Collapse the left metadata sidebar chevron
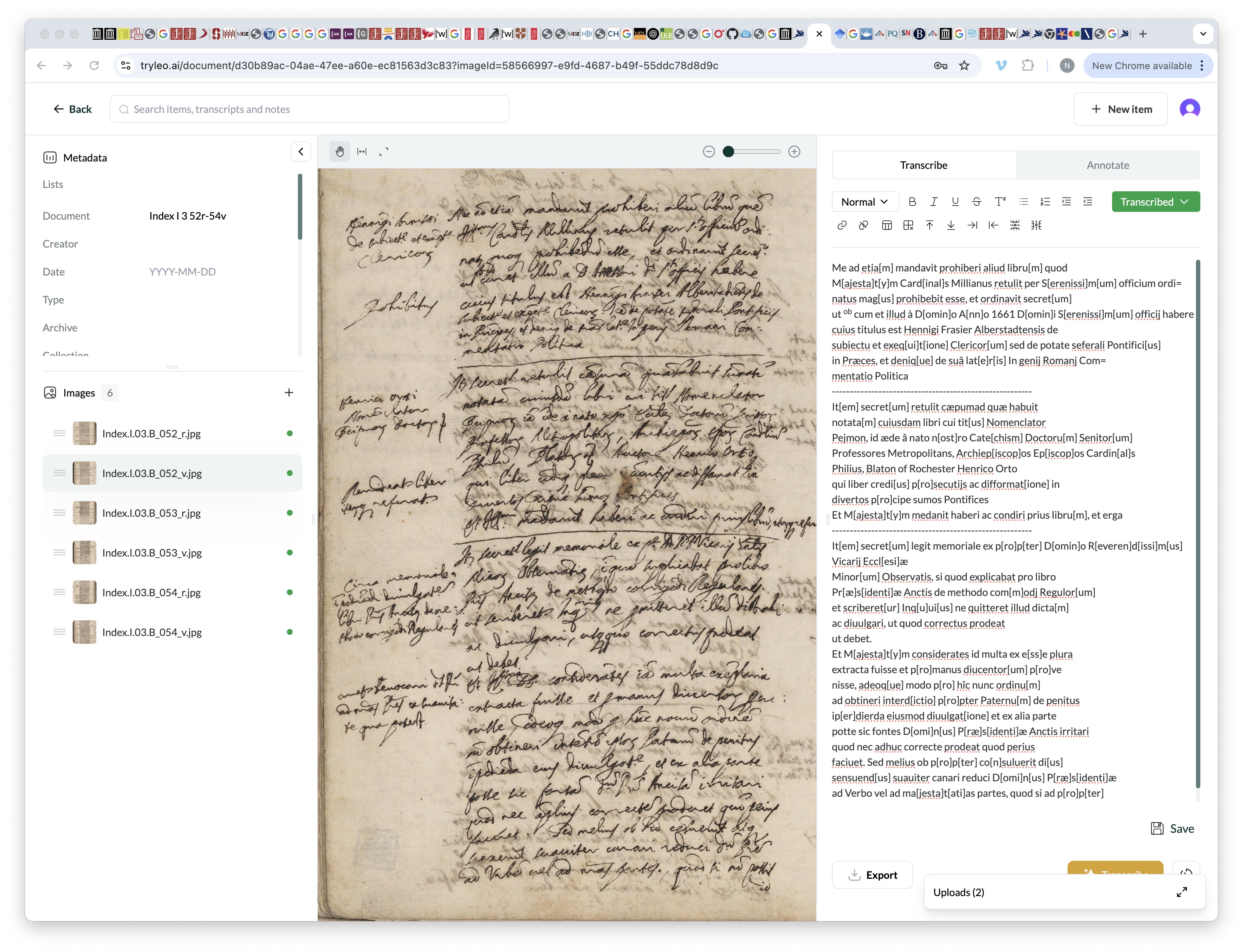 [301, 151]
